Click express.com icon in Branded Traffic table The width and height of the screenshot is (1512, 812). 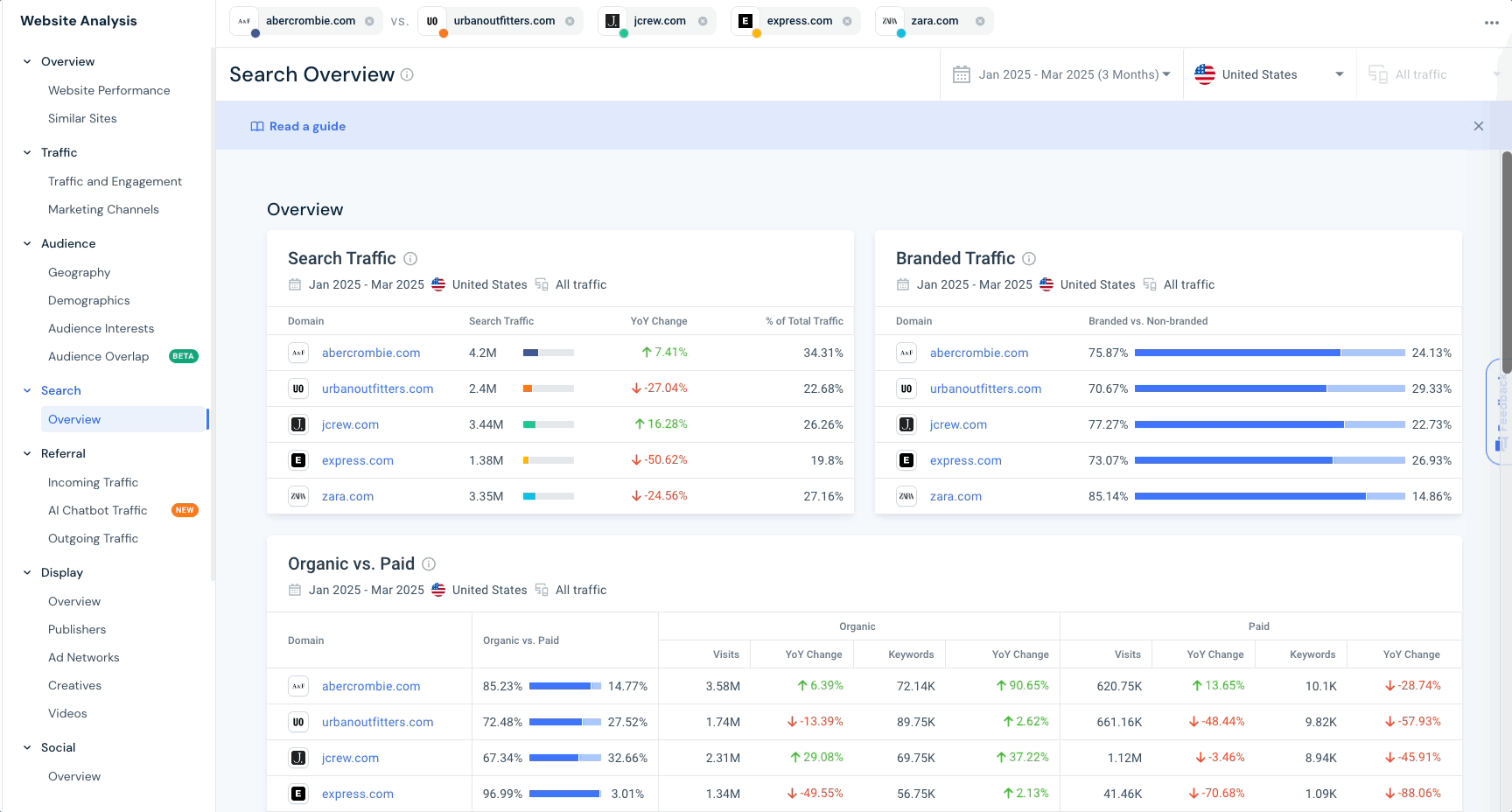click(x=906, y=460)
